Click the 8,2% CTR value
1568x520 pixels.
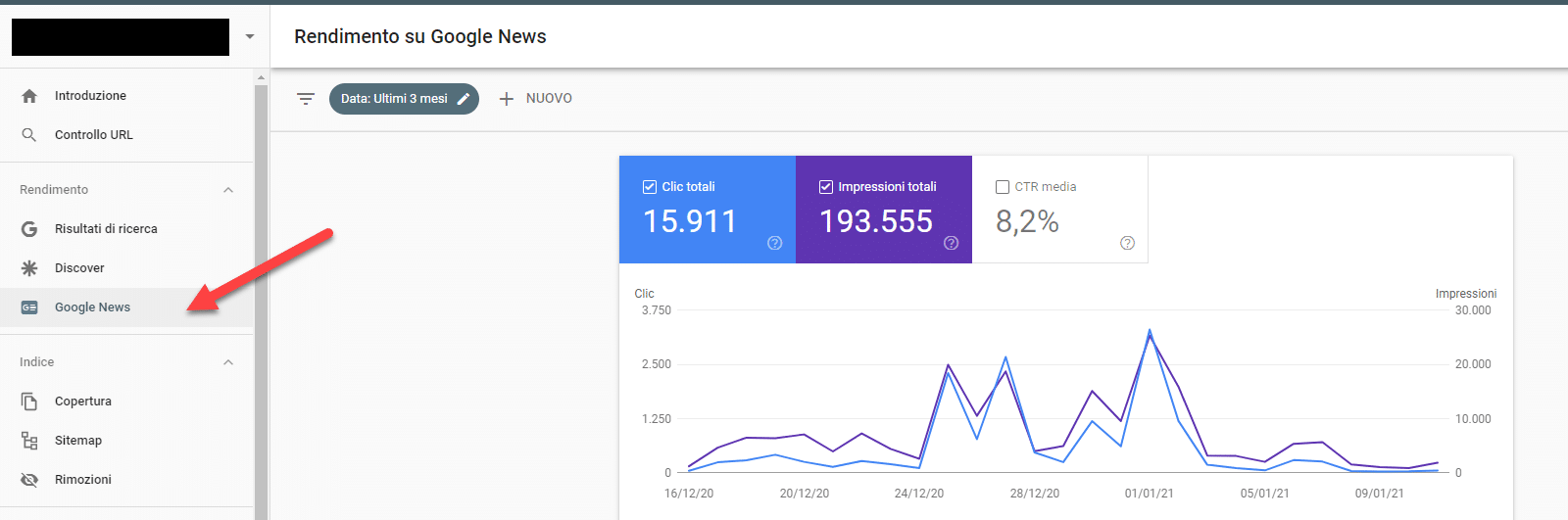point(1027,222)
